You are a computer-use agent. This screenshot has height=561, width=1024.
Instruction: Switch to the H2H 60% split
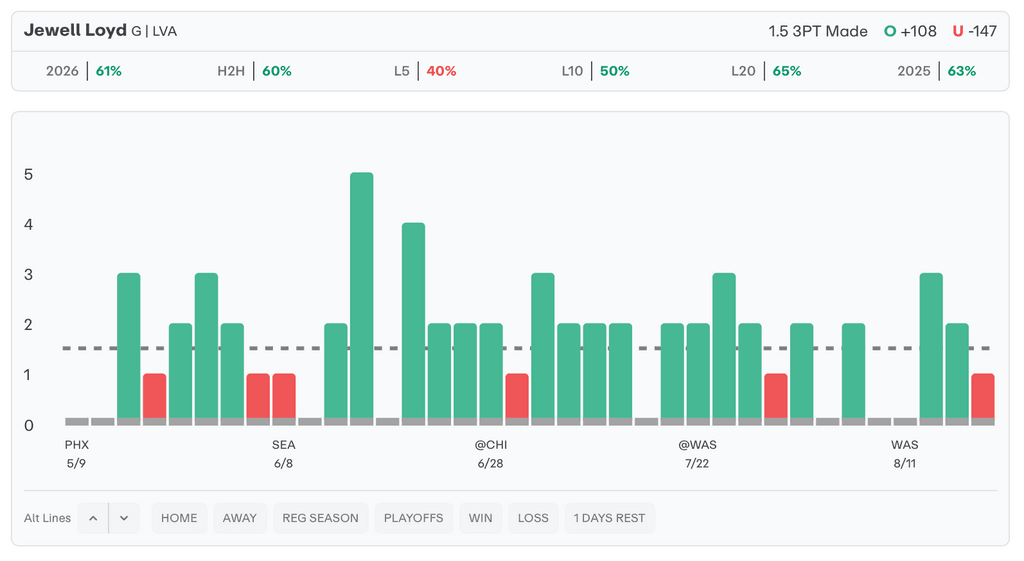[254, 71]
